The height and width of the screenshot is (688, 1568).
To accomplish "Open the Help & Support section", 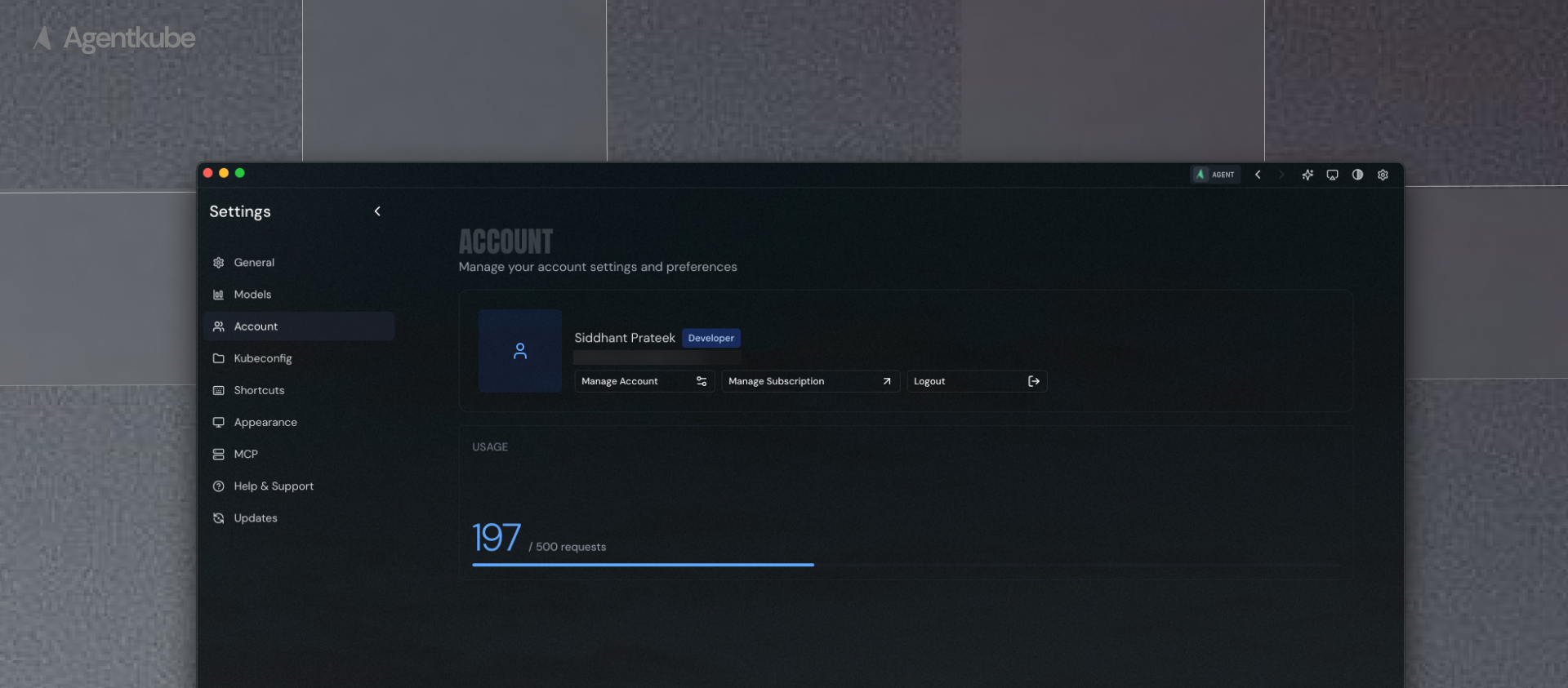I will click(299, 486).
